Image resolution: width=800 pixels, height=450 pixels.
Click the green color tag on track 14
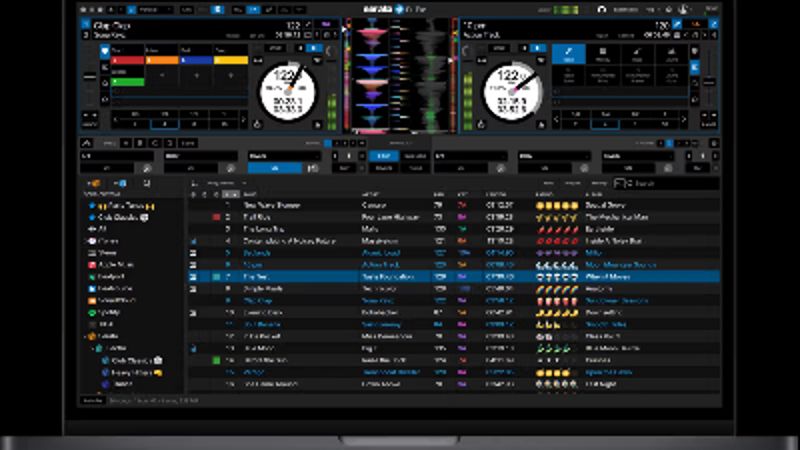216,360
